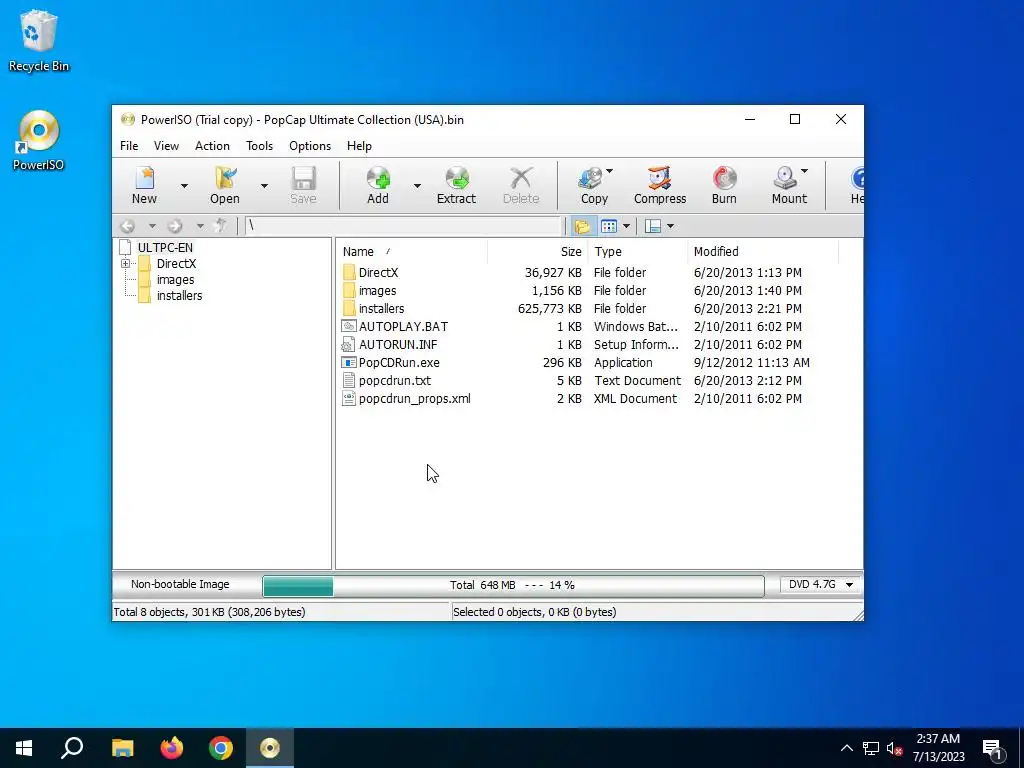Open the Windows Start menu
This screenshot has width=1024, height=768.
pos(24,748)
